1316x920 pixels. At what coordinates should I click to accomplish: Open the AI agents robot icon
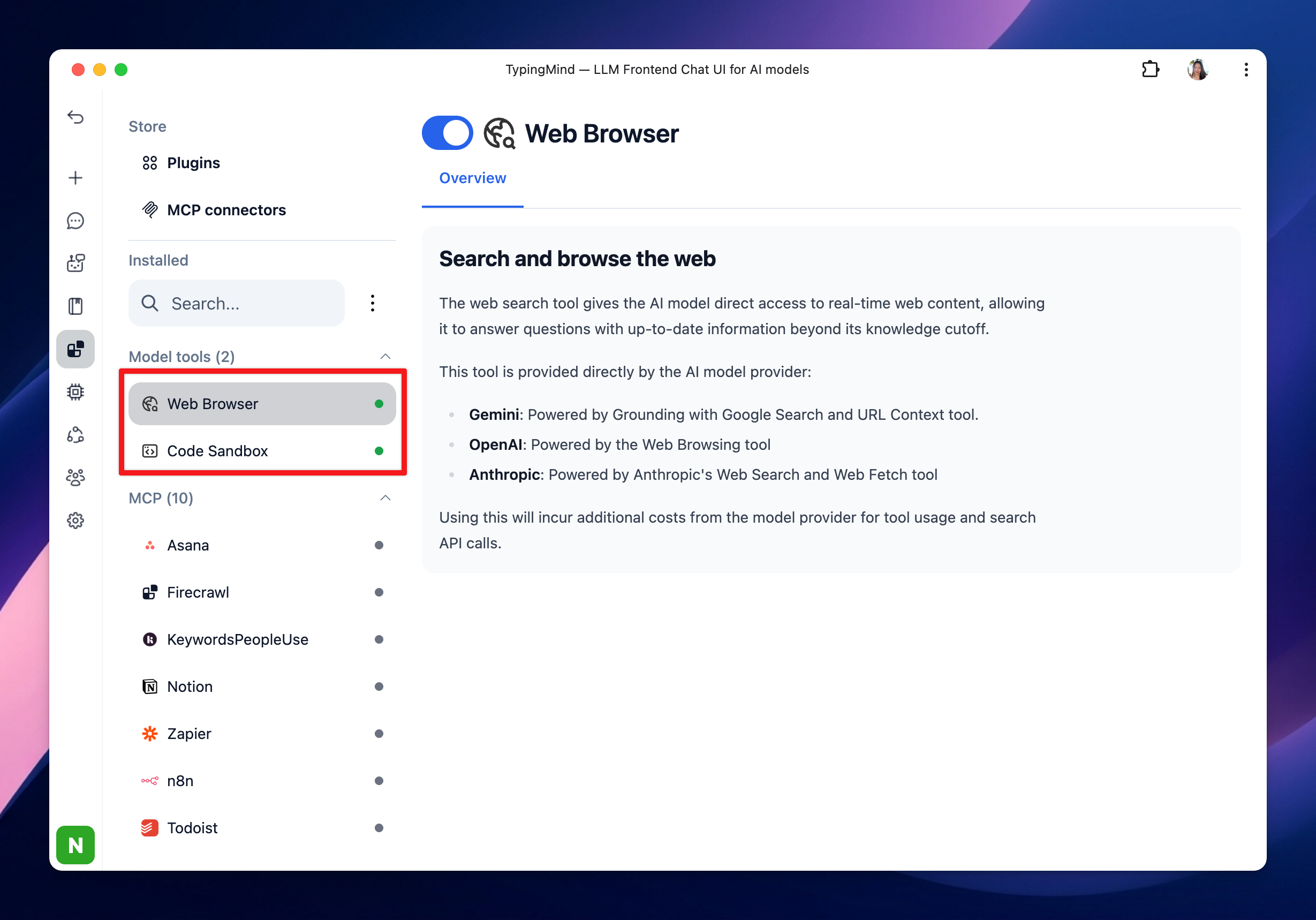(75, 263)
